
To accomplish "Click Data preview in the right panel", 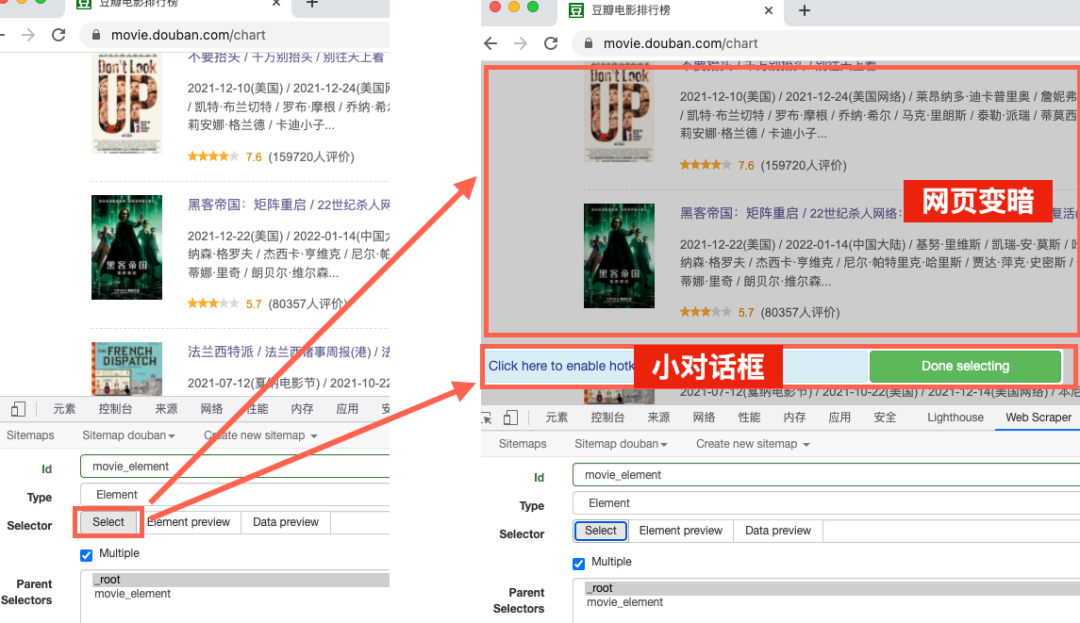I will (x=778, y=531).
